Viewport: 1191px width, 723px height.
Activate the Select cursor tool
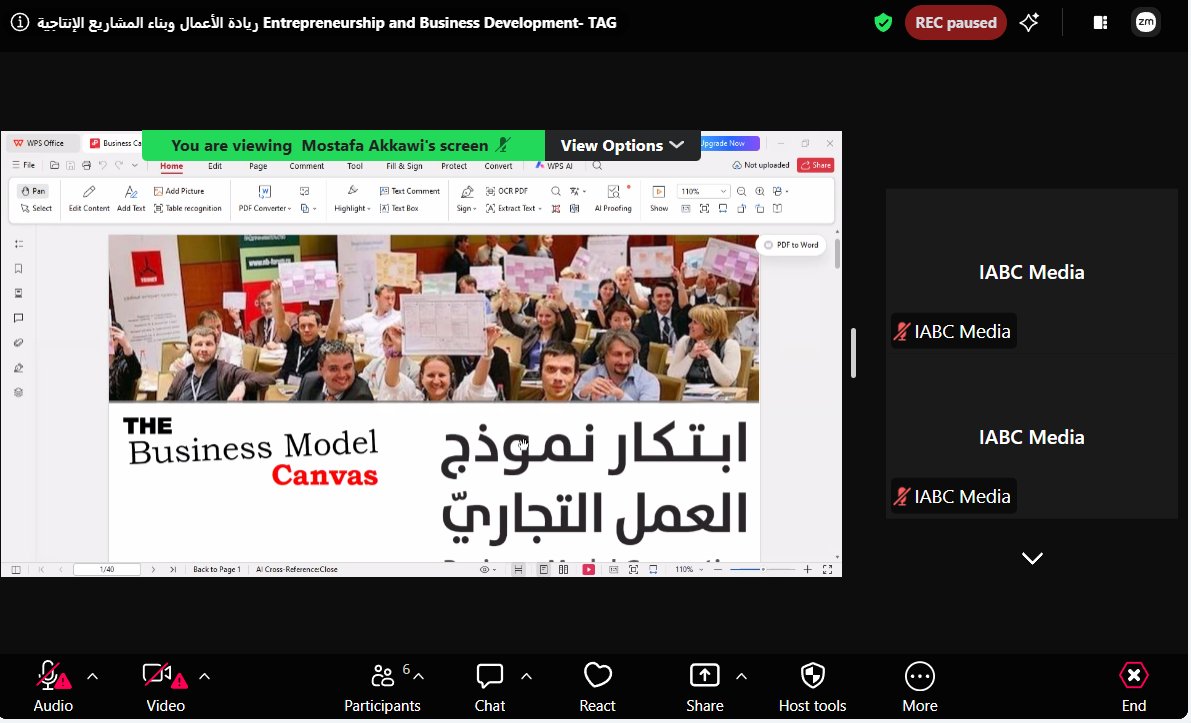tap(36, 208)
